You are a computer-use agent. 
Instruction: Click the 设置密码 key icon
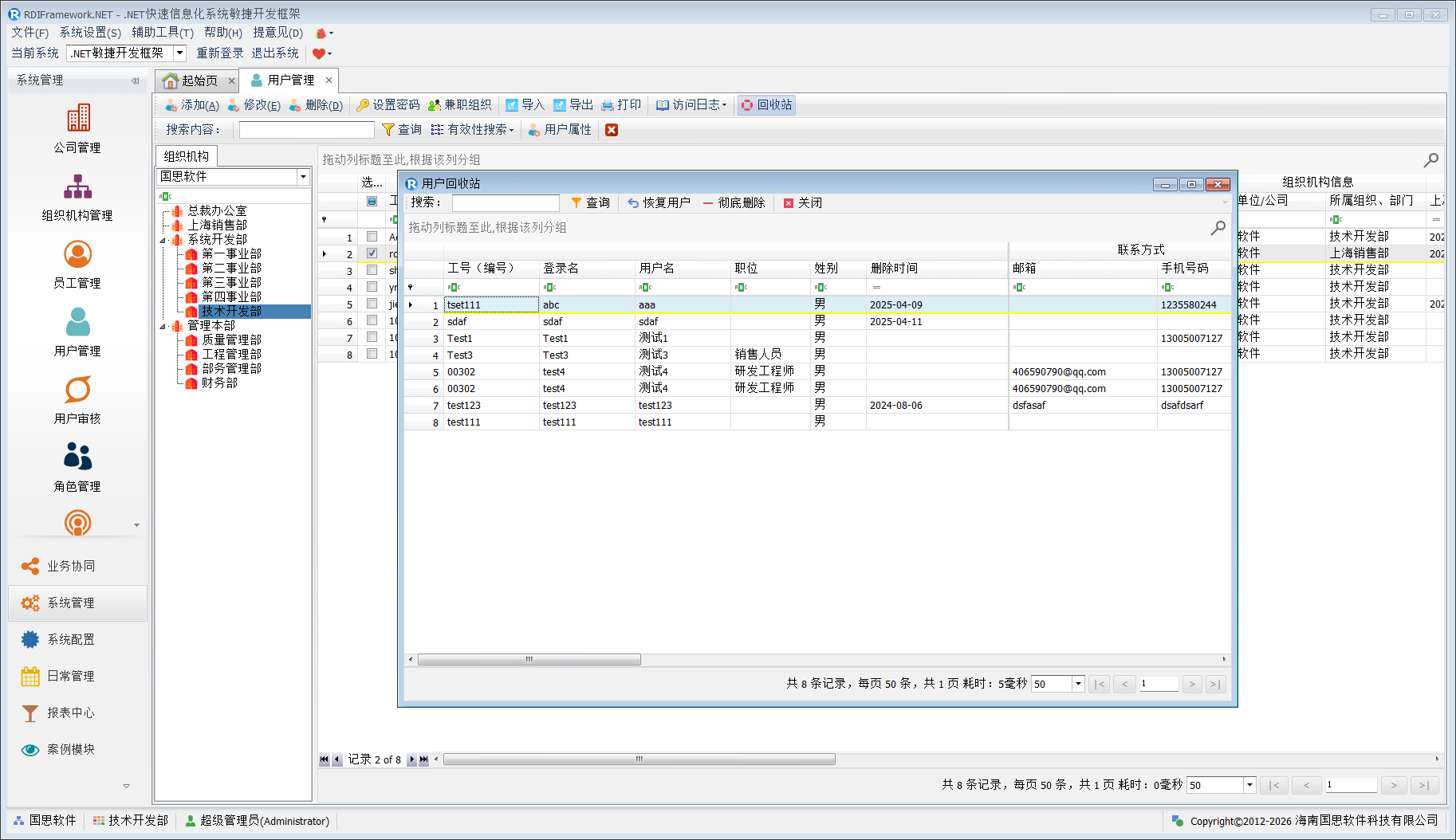tap(363, 105)
